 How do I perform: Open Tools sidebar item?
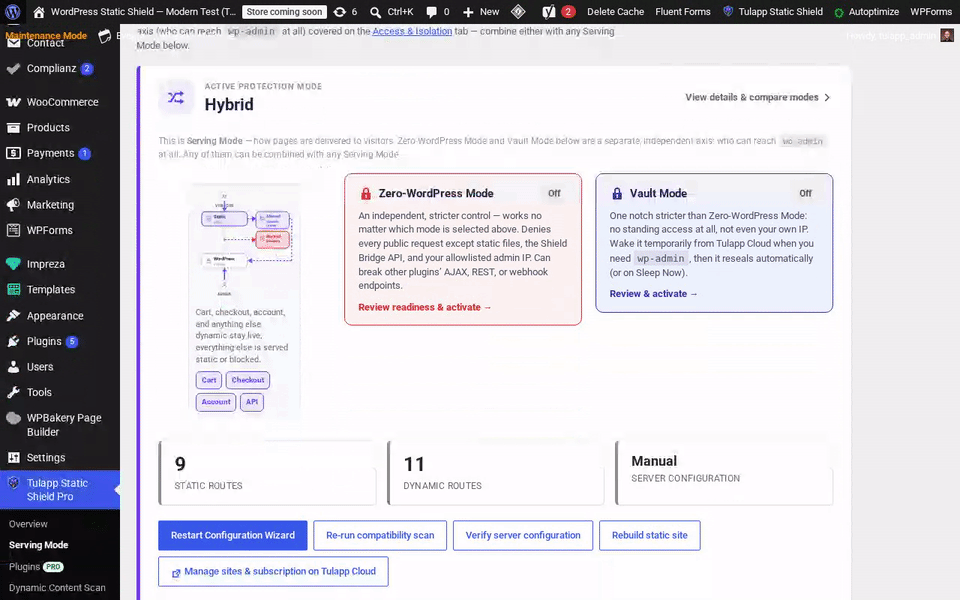(x=60, y=392)
